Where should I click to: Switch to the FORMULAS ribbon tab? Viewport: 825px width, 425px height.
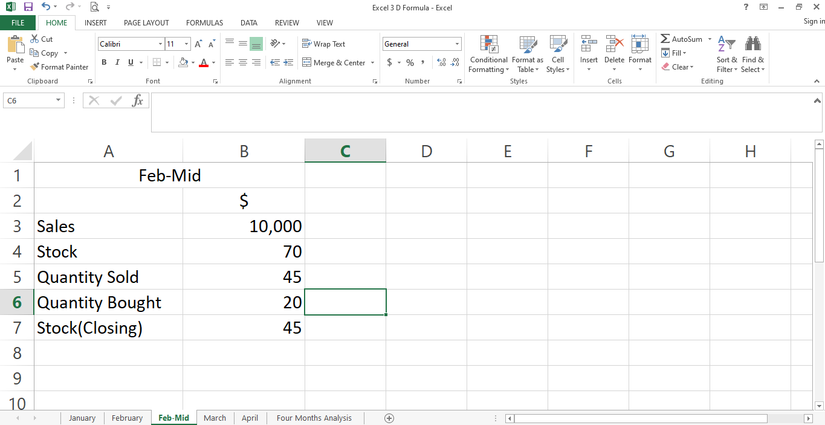[204, 22]
